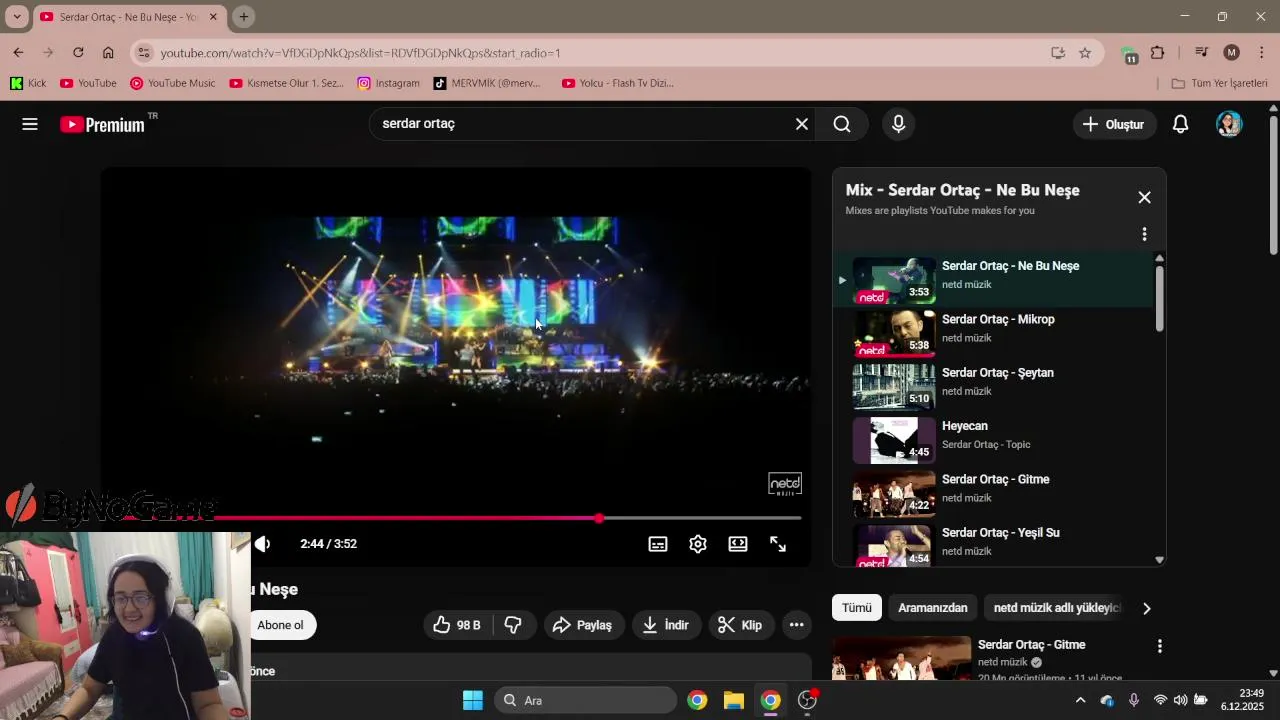
Task: Open recommended Serdar Ortaç - Gitme thumbnail
Action: pyautogui.click(x=901, y=658)
